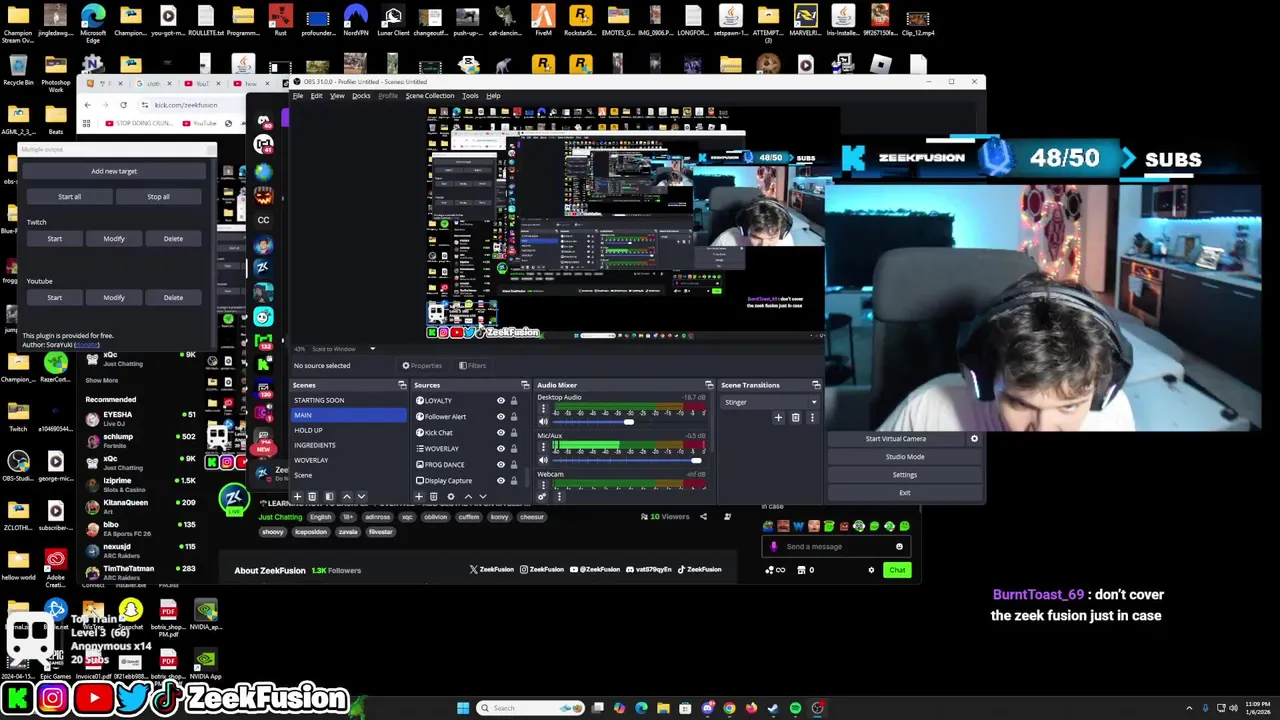Viewport: 1280px width, 720px height.
Task: Add a new source with the Sources plus icon
Action: coord(419,497)
